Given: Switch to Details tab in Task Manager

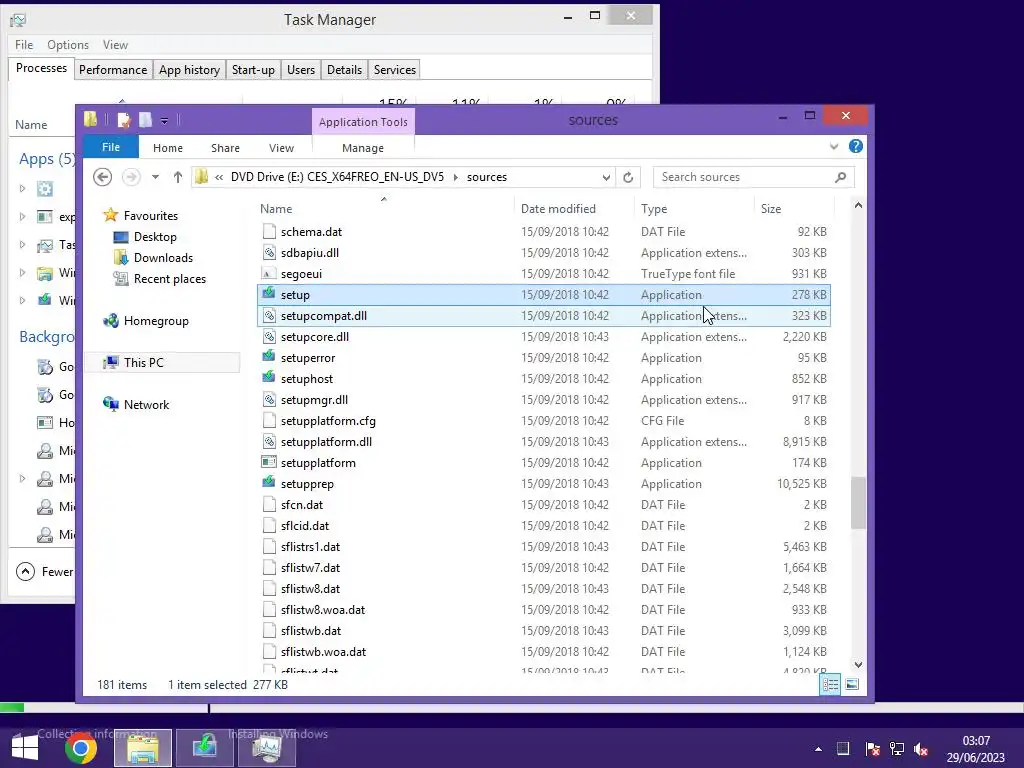Looking at the screenshot, I should tap(344, 70).
